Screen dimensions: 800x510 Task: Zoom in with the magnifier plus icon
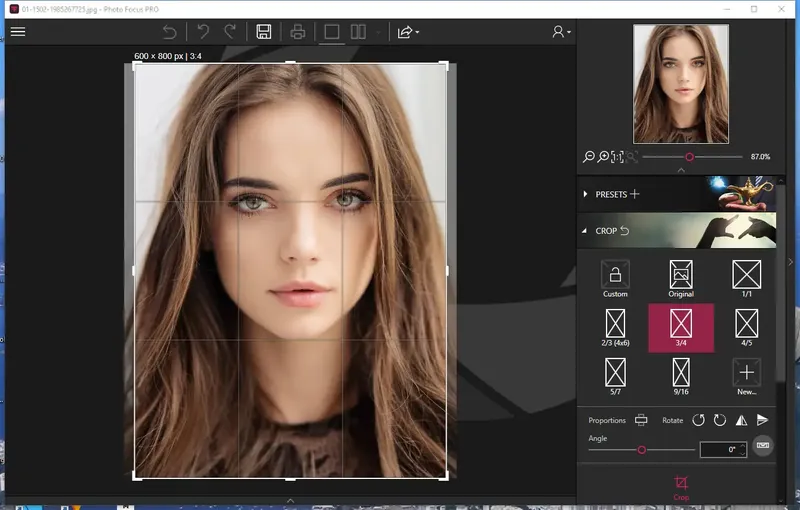[603, 157]
